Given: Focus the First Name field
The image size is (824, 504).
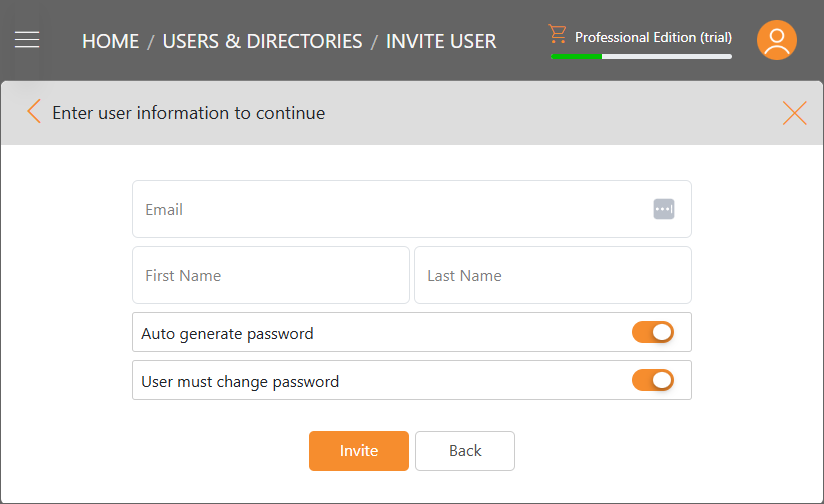Looking at the screenshot, I should 271,275.
